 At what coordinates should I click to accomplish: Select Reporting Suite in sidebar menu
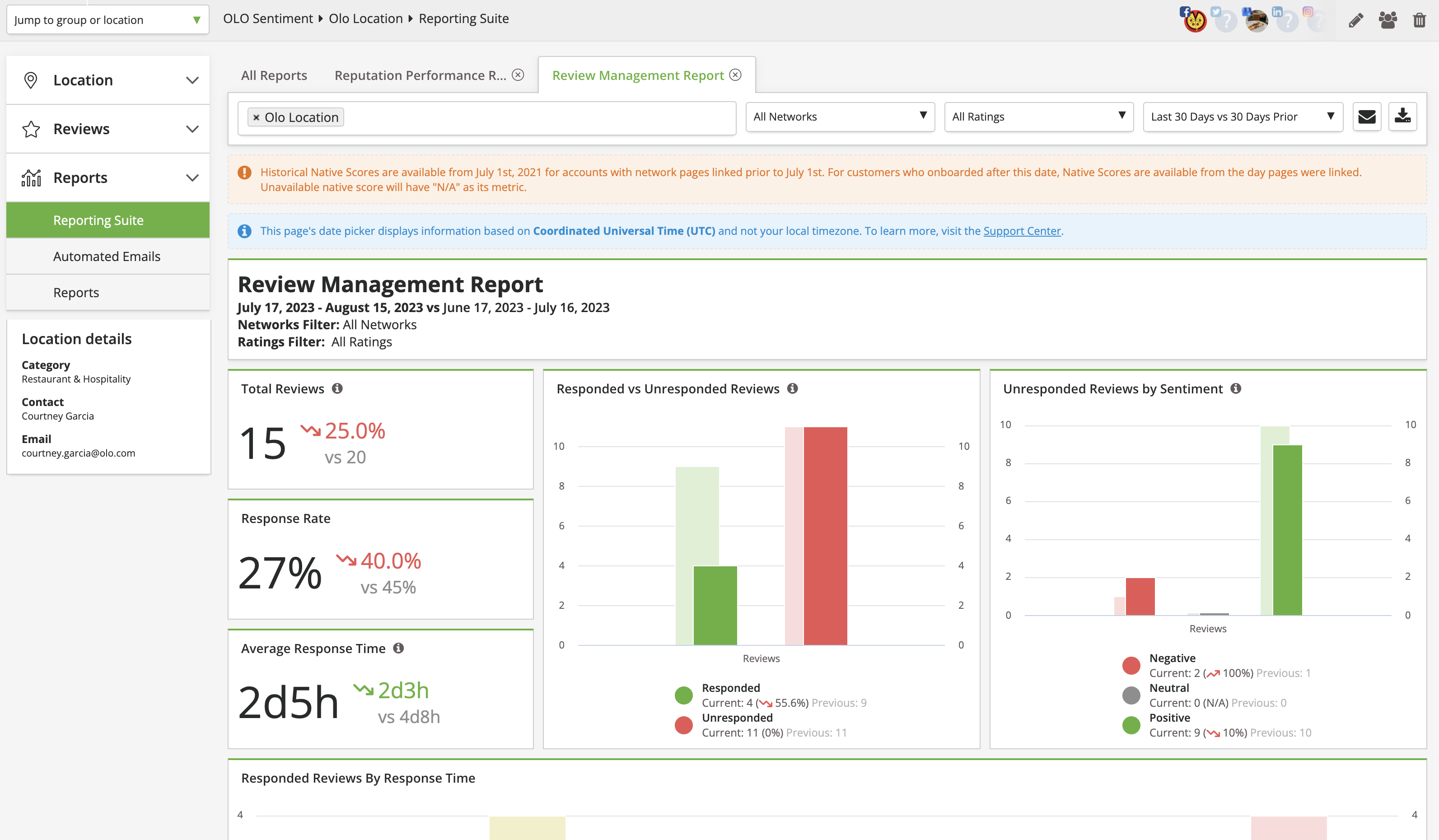(108, 220)
